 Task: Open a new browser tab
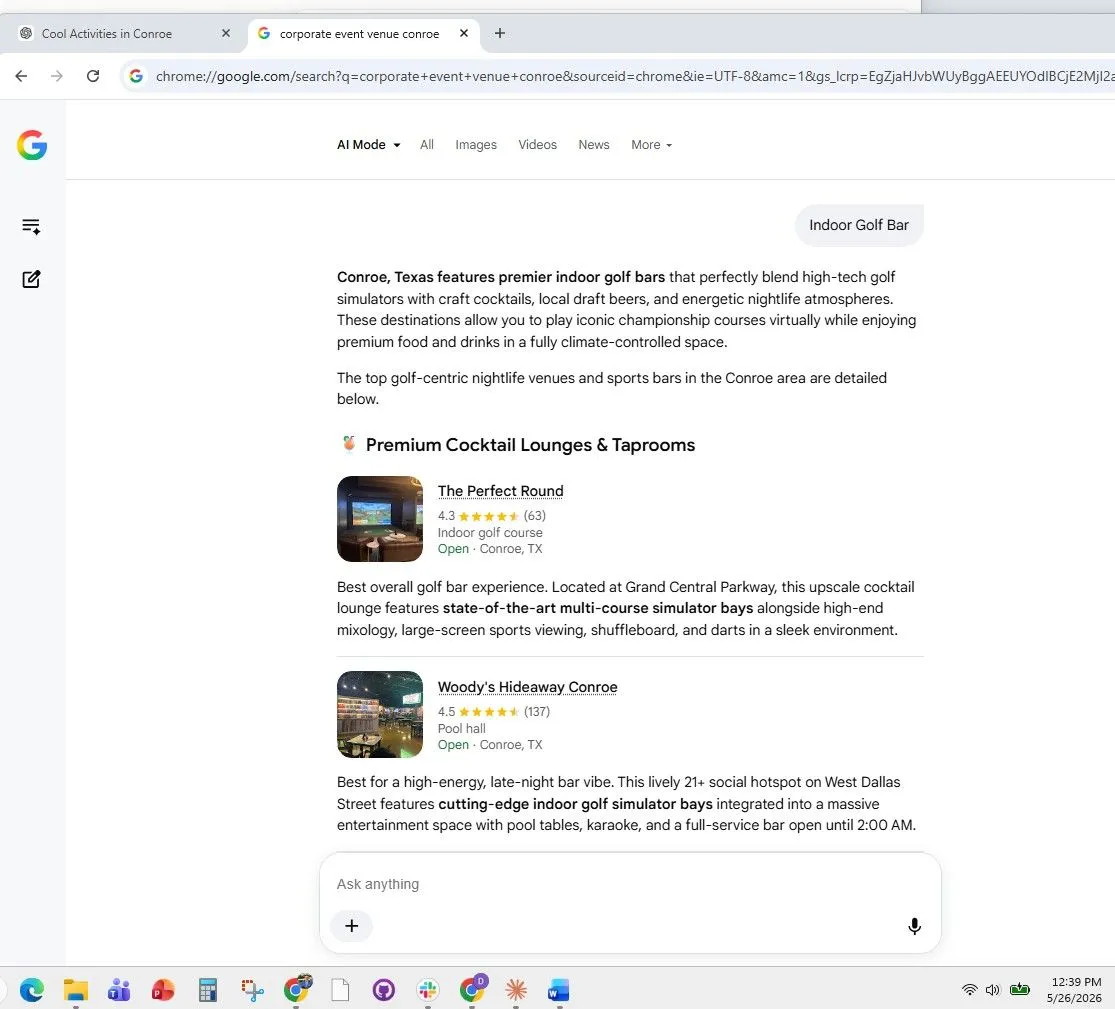[x=500, y=33]
